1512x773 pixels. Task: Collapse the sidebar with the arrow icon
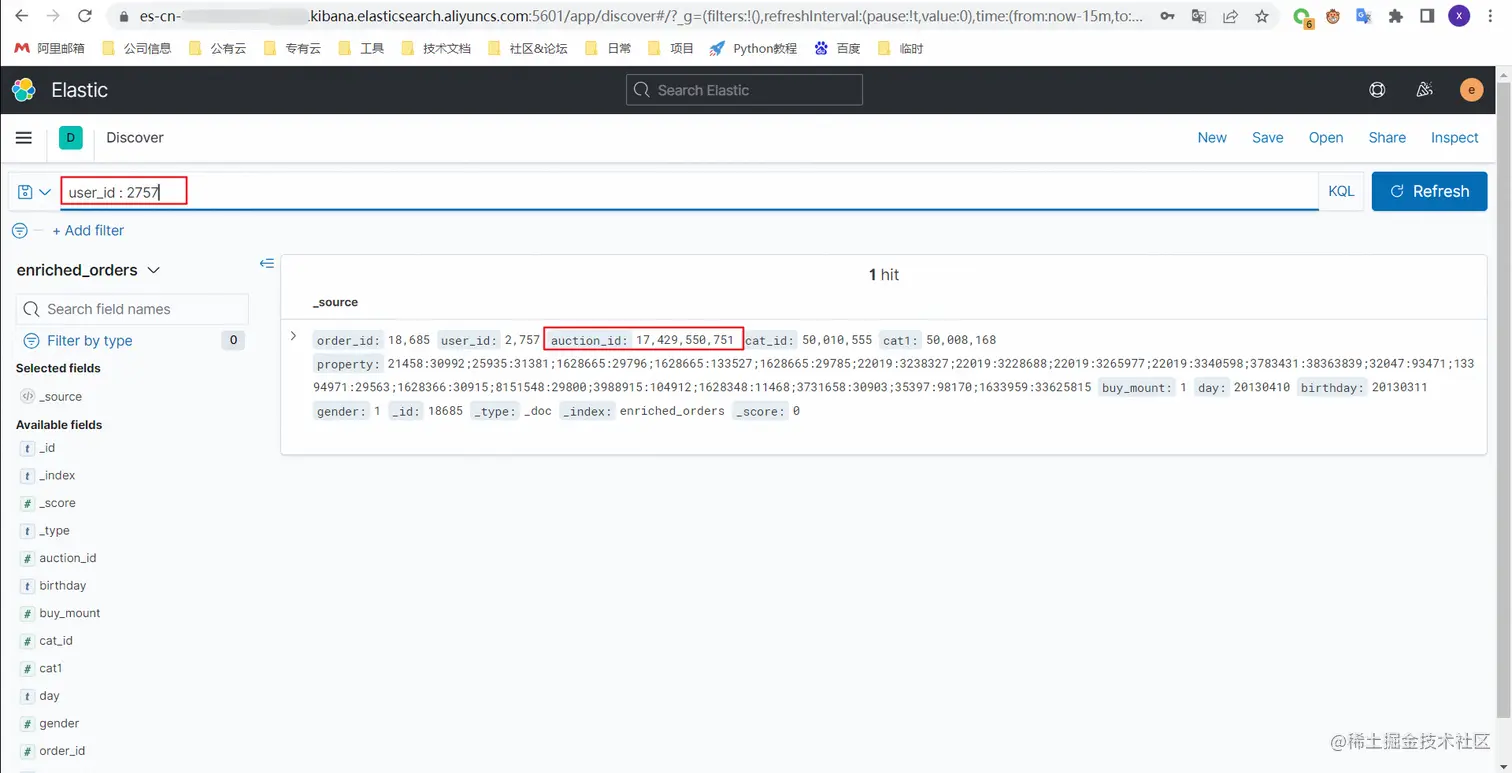coord(267,263)
